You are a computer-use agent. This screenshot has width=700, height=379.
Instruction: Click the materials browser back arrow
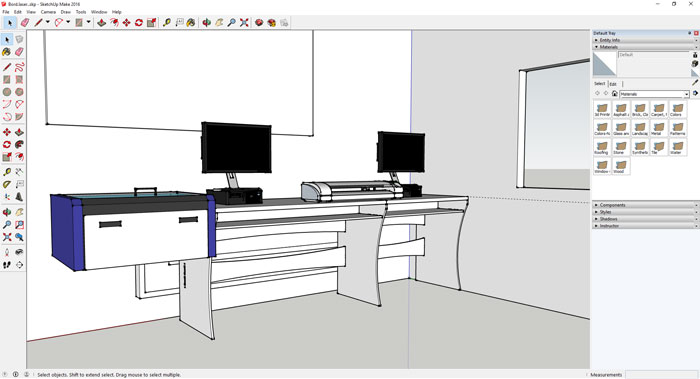coord(597,94)
